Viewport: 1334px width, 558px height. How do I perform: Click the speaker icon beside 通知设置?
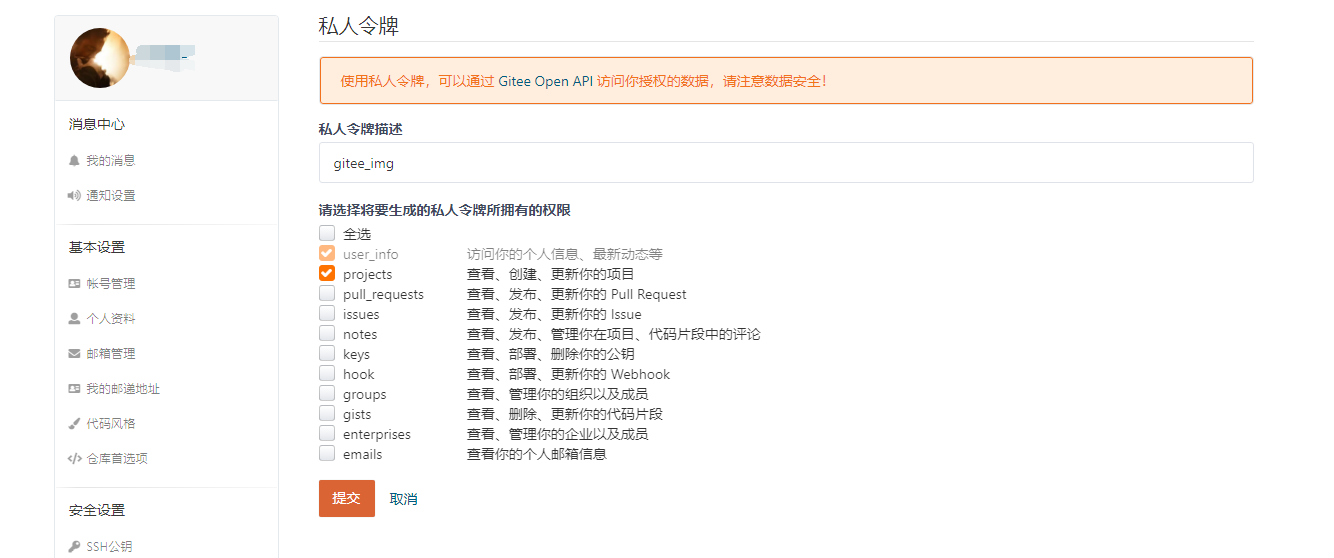click(x=74, y=196)
